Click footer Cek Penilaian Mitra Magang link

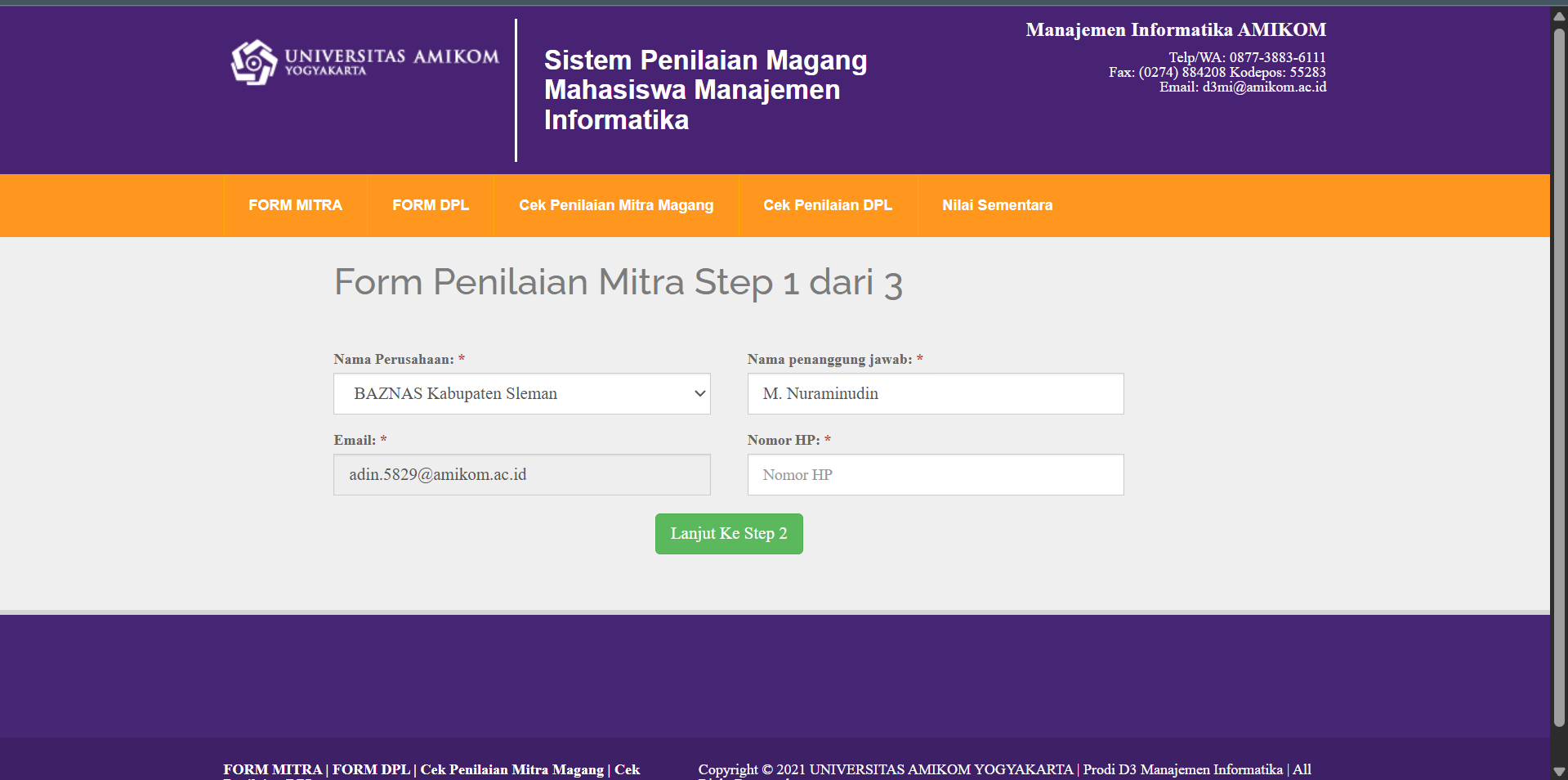coord(511,769)
